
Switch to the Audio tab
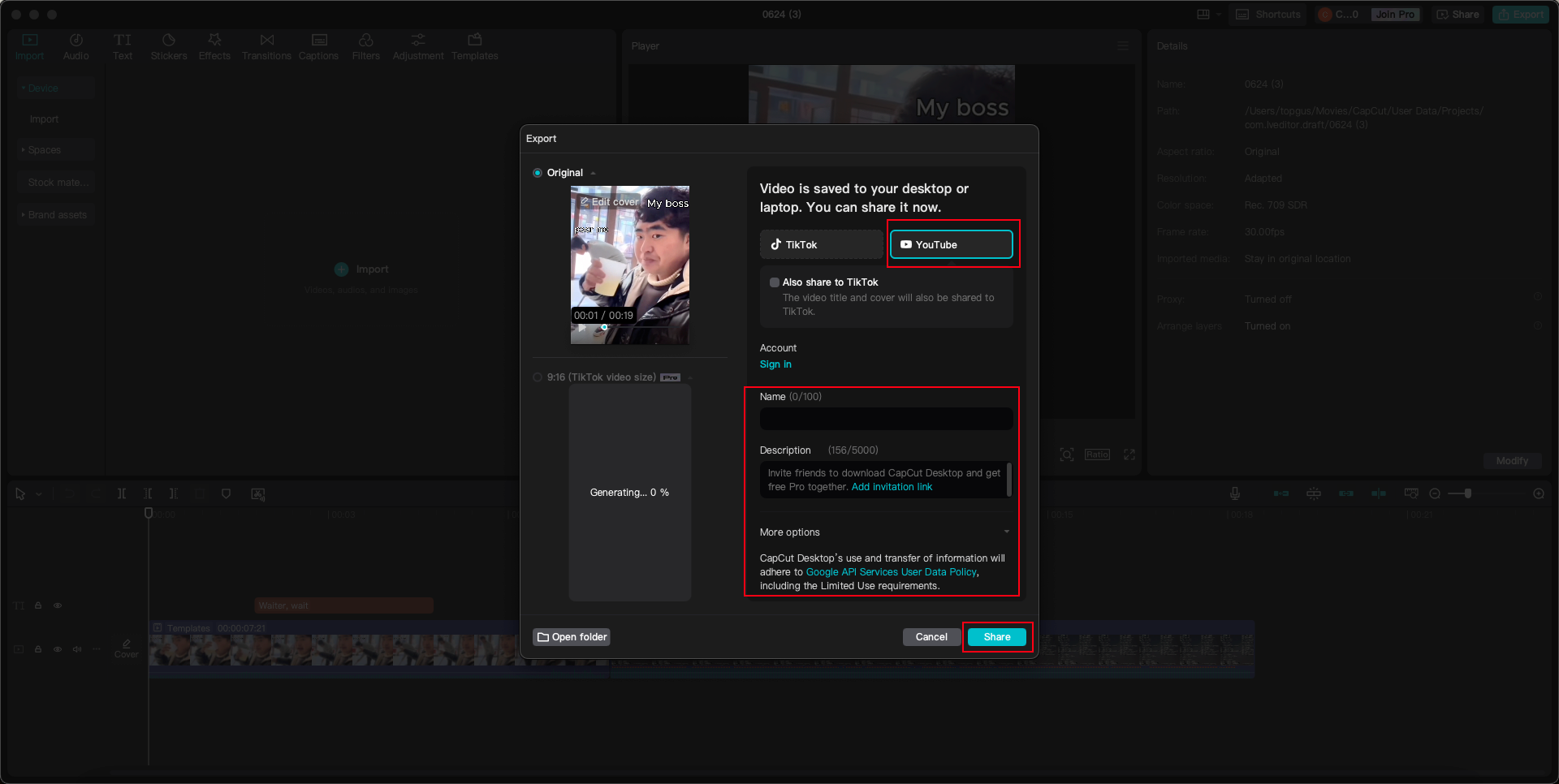point(76,47)
